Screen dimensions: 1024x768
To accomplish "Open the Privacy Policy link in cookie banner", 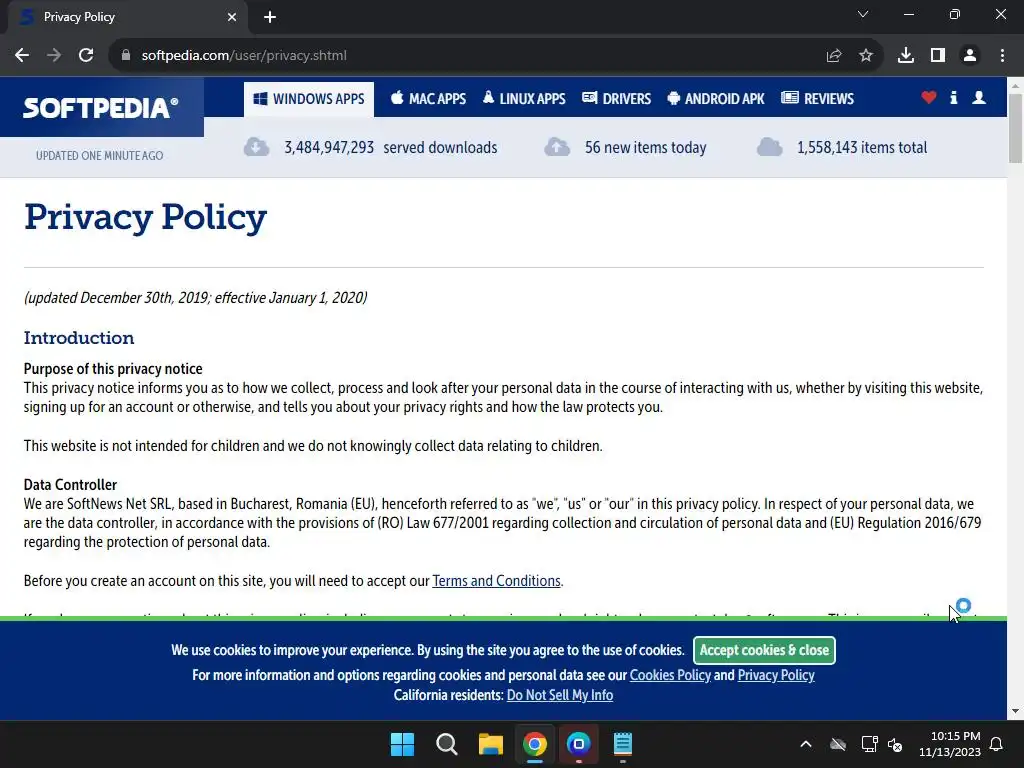I will coord(776,675).
